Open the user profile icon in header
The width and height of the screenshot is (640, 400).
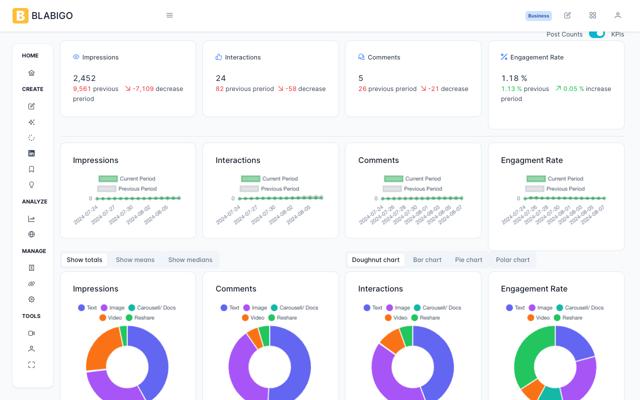pyautogui.click(x=617, y=16)
